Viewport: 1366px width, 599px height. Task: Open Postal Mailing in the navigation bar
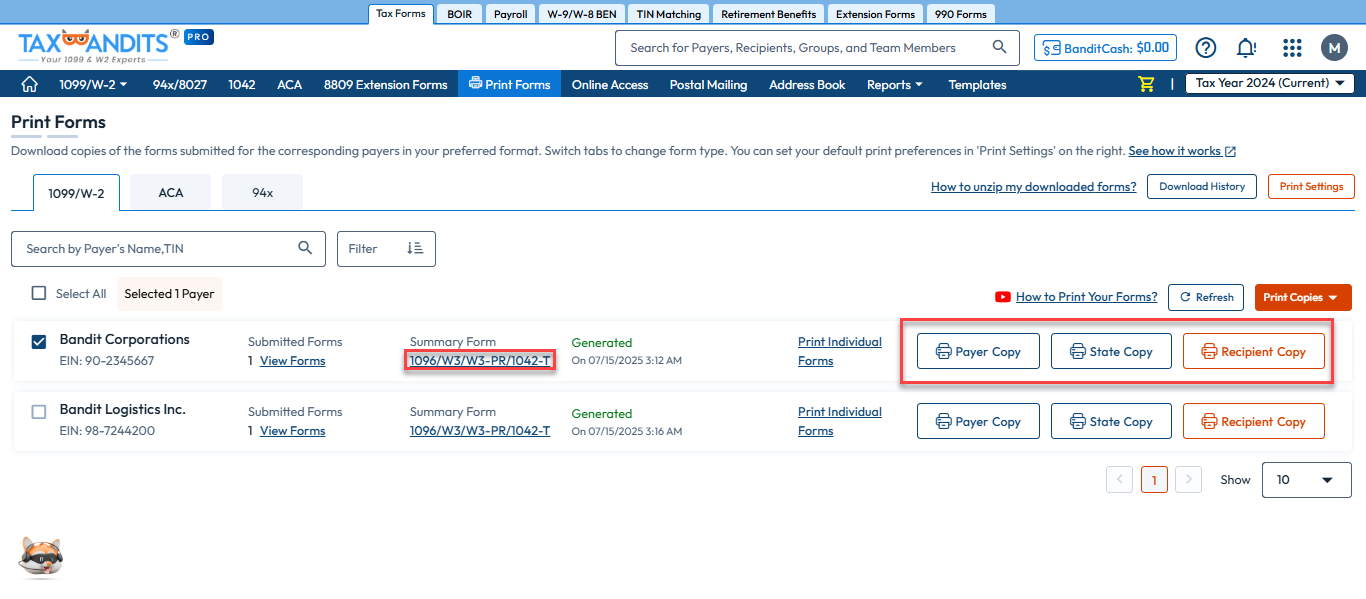coord(709,84)
